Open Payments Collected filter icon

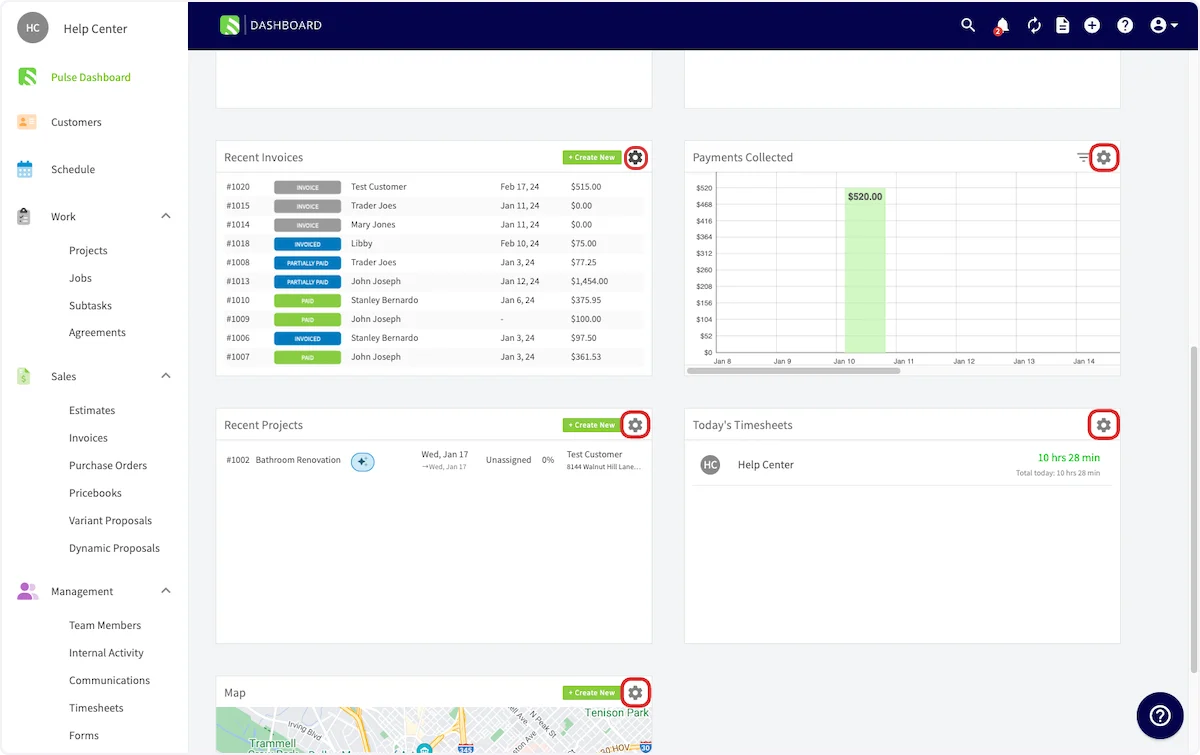tap(1083, 157)
